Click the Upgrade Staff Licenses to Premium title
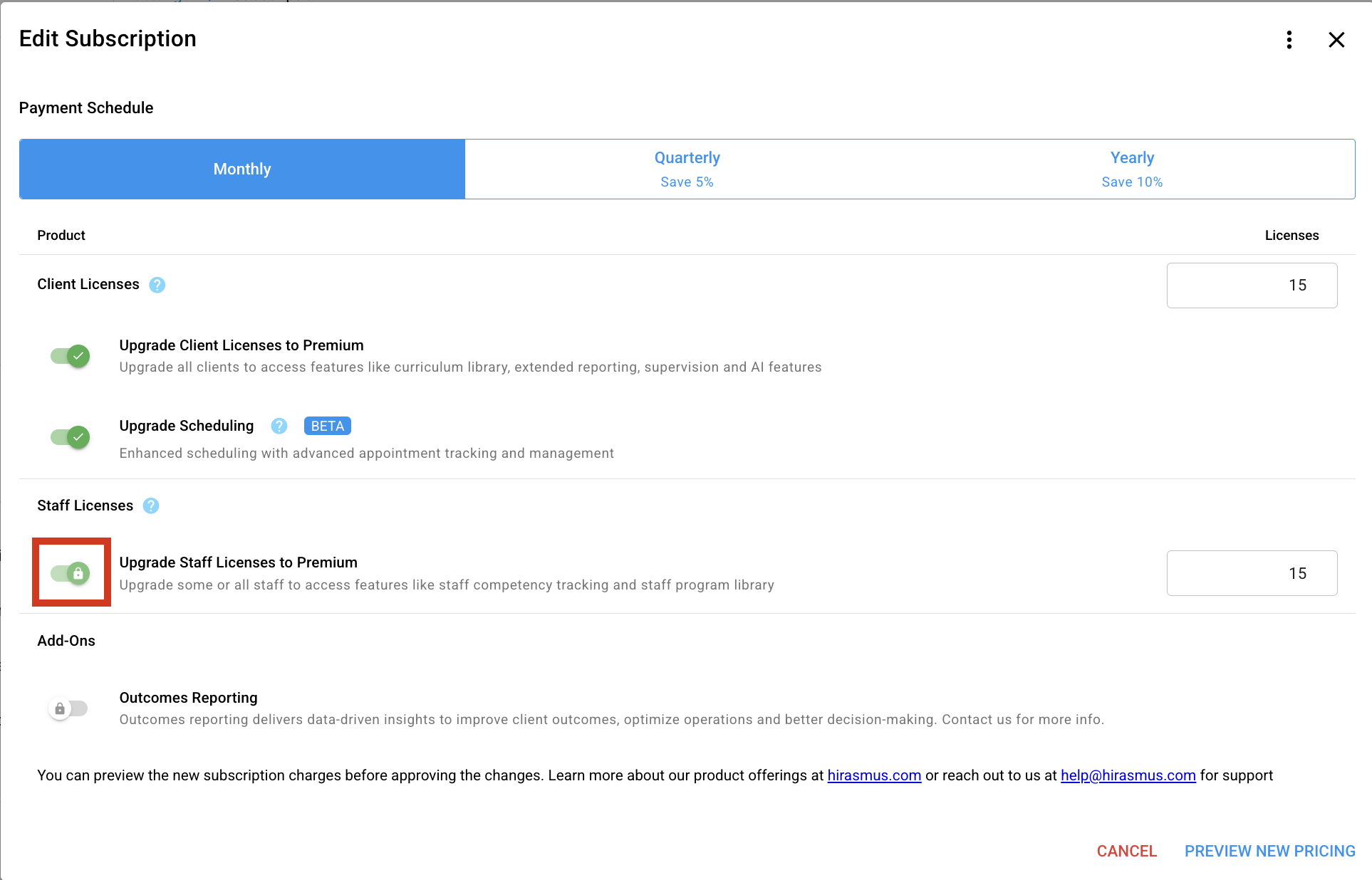This screenshot has width=1372, height=880. pyautogui.click(x=238, y=562)
